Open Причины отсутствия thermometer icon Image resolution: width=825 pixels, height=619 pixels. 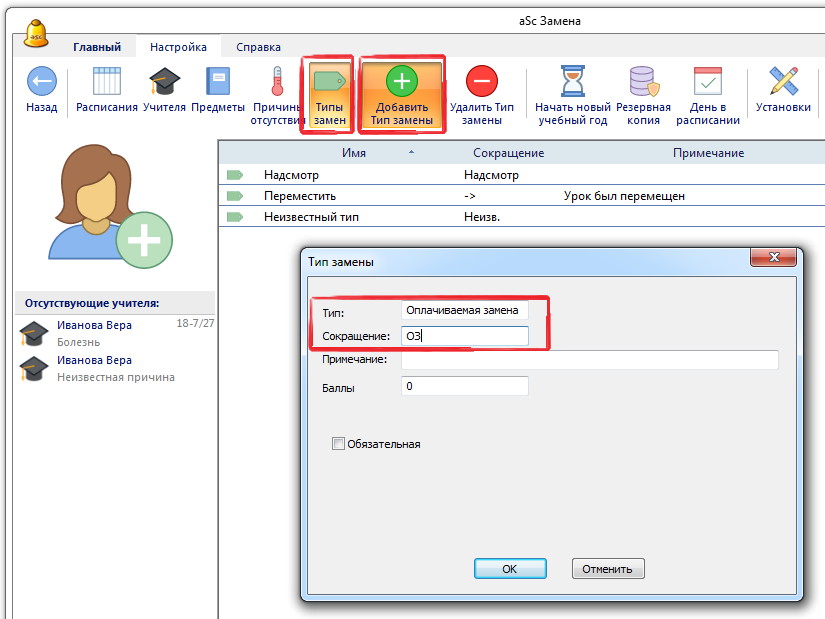tap(277, 82)
